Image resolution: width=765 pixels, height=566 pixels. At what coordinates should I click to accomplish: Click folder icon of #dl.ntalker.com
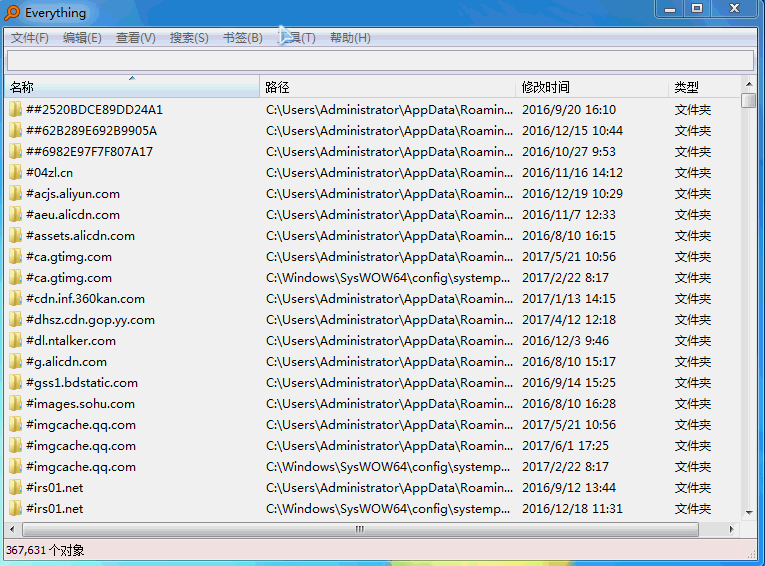coord(16,340)
